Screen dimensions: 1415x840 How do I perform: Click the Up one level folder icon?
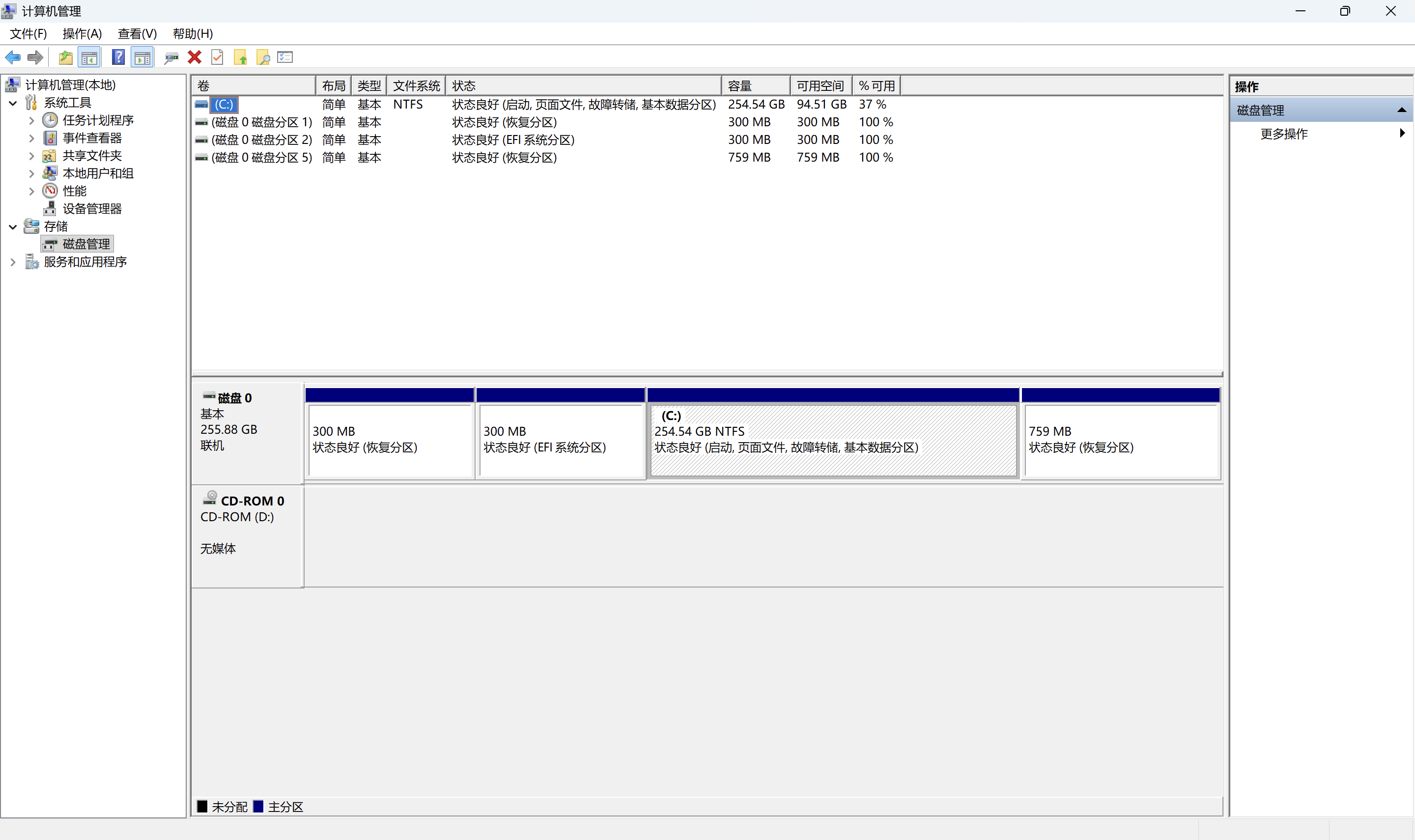click(66, 57)
